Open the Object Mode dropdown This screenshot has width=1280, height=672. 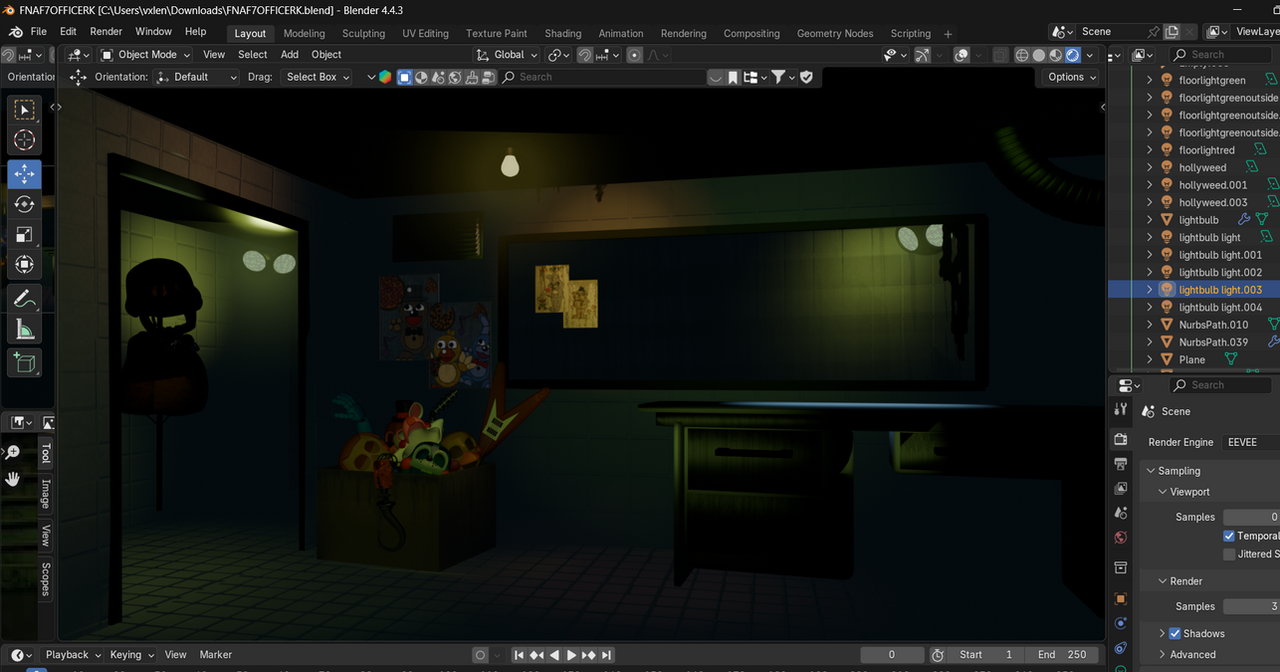click(146, 55)
